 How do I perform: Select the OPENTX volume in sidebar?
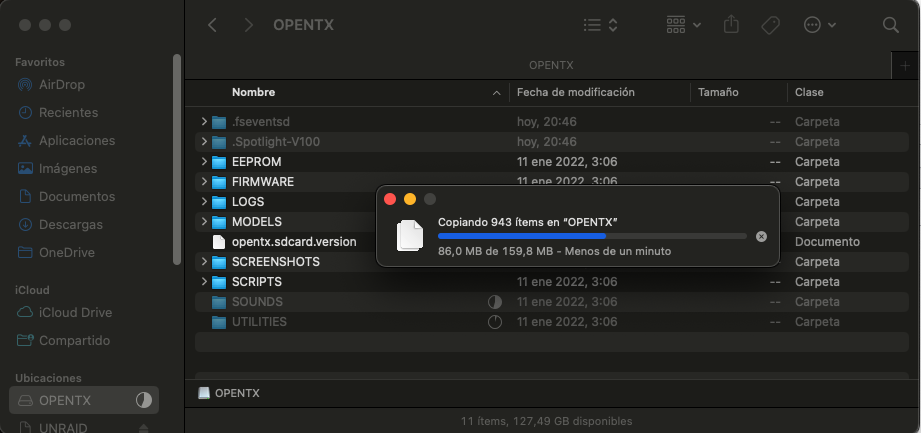(84, 401)
